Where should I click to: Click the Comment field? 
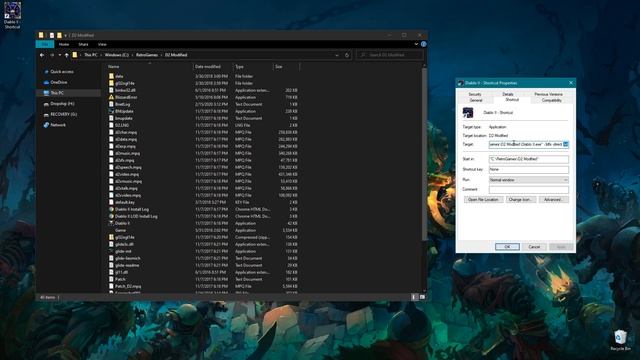coord(529,189)
